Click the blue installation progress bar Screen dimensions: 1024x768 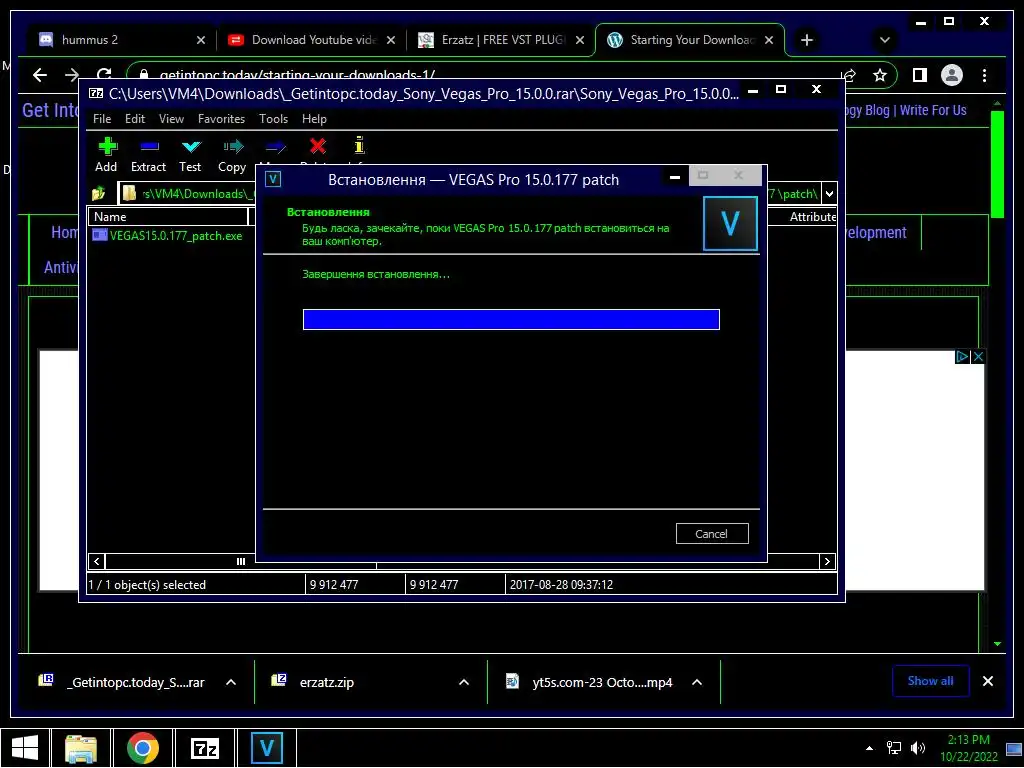click(x=511, y=319)
